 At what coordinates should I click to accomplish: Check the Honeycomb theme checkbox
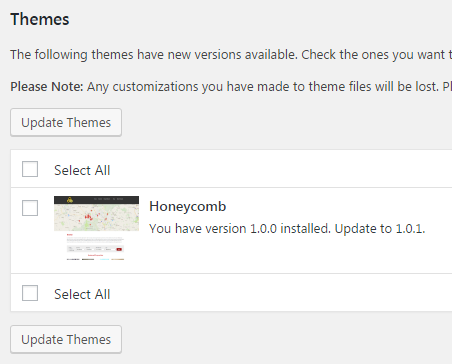pos(30,208)
